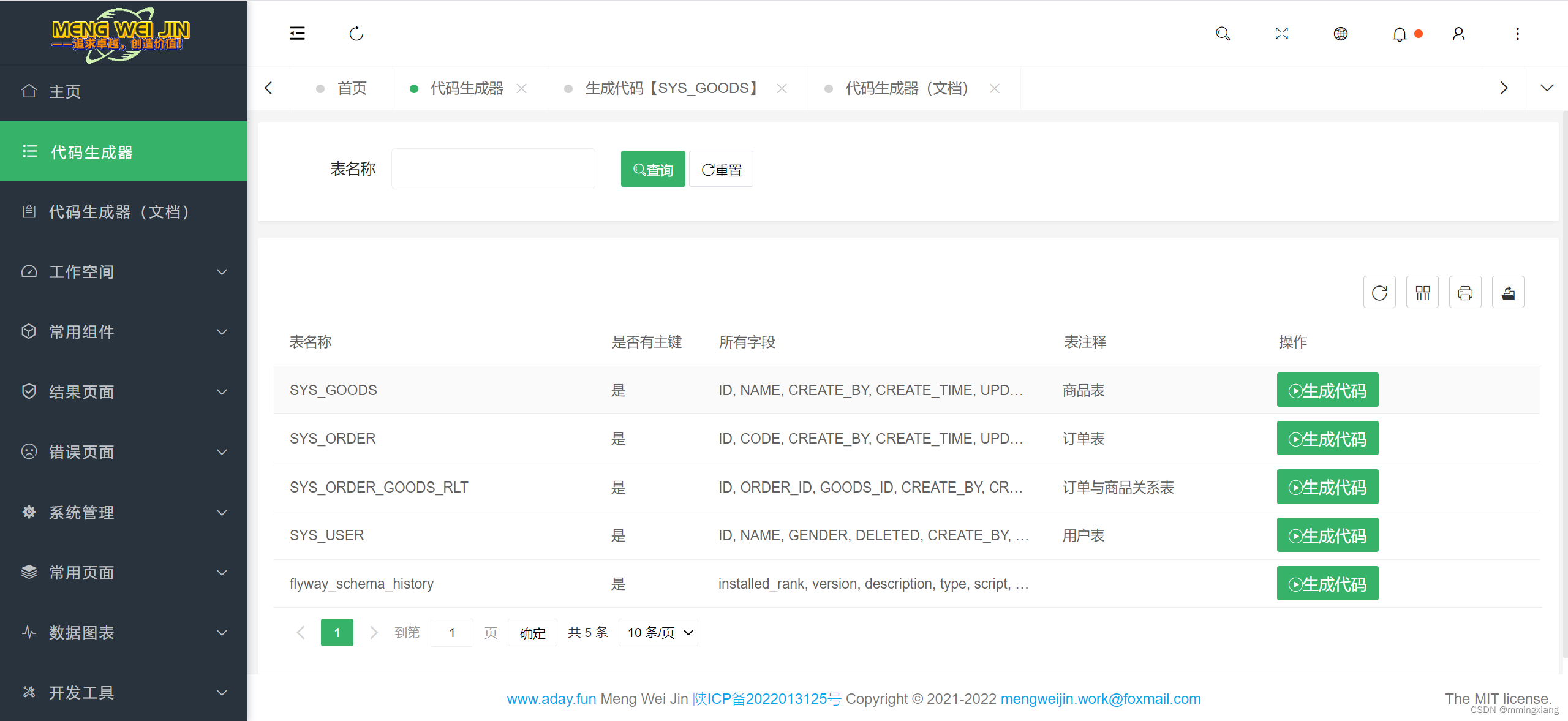Open the print table icon
Viewport: 1568px width, 721px height.
(1465, 292)
